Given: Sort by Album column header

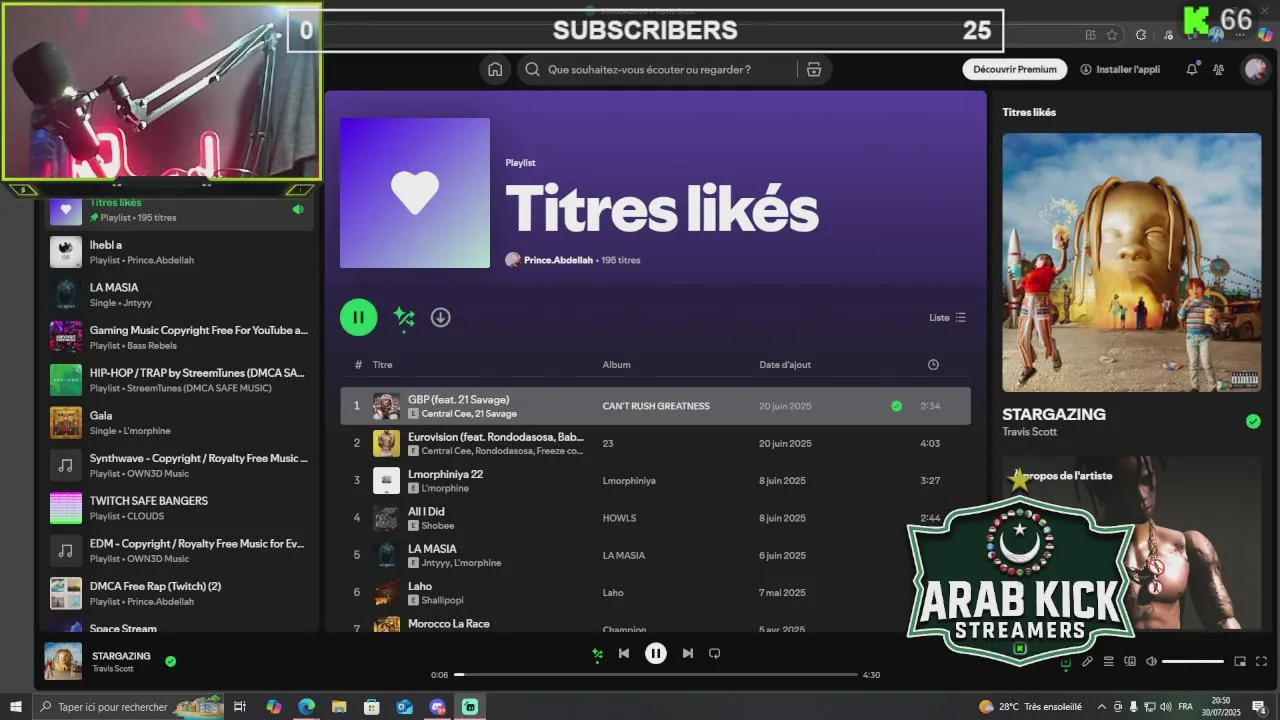Looking at the screenshot, I should point(616,365).
